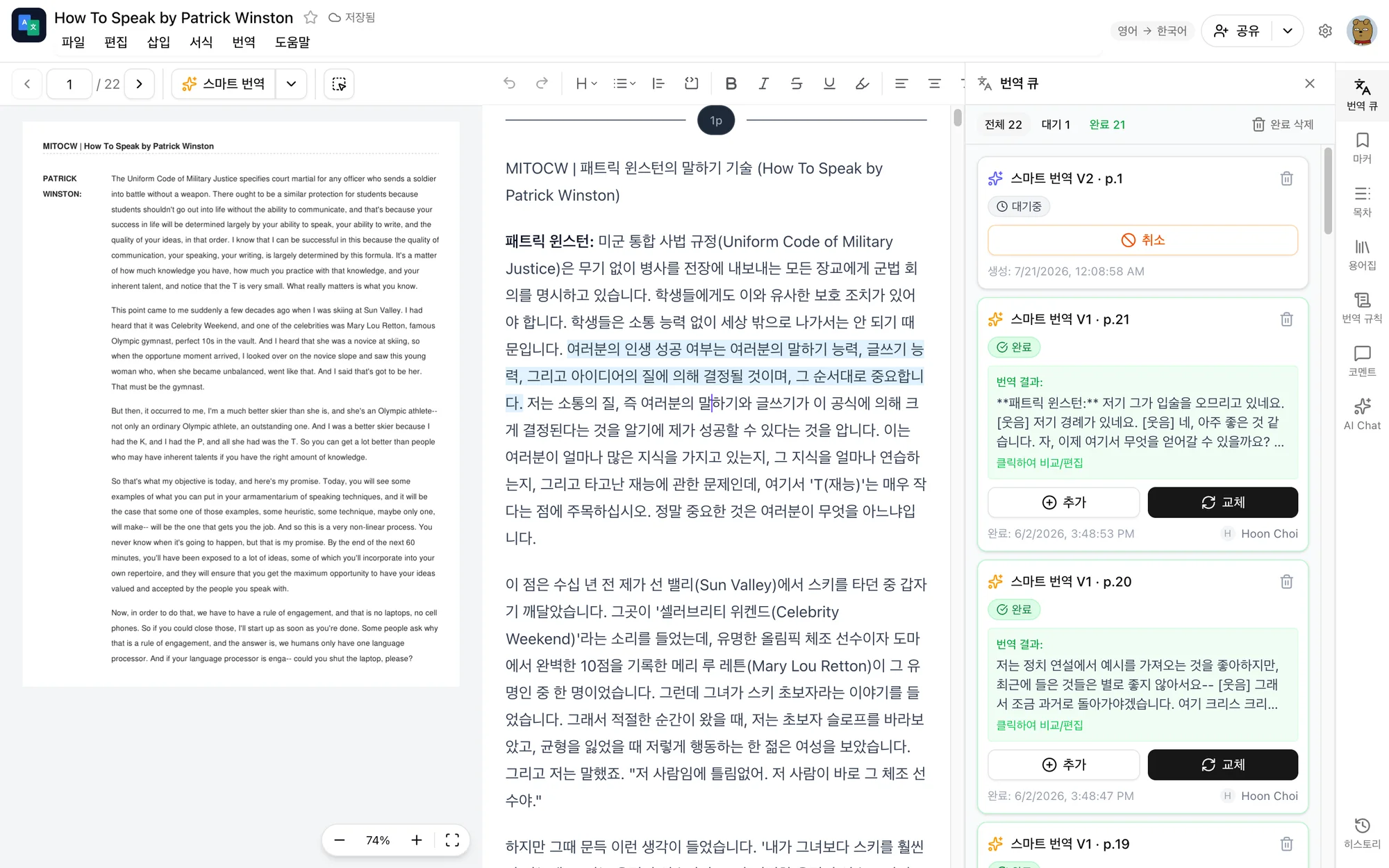This screenshot has height=868, width=1389.
Task: Open 코멘트 sidebar panel
Action: [1362, 361]
